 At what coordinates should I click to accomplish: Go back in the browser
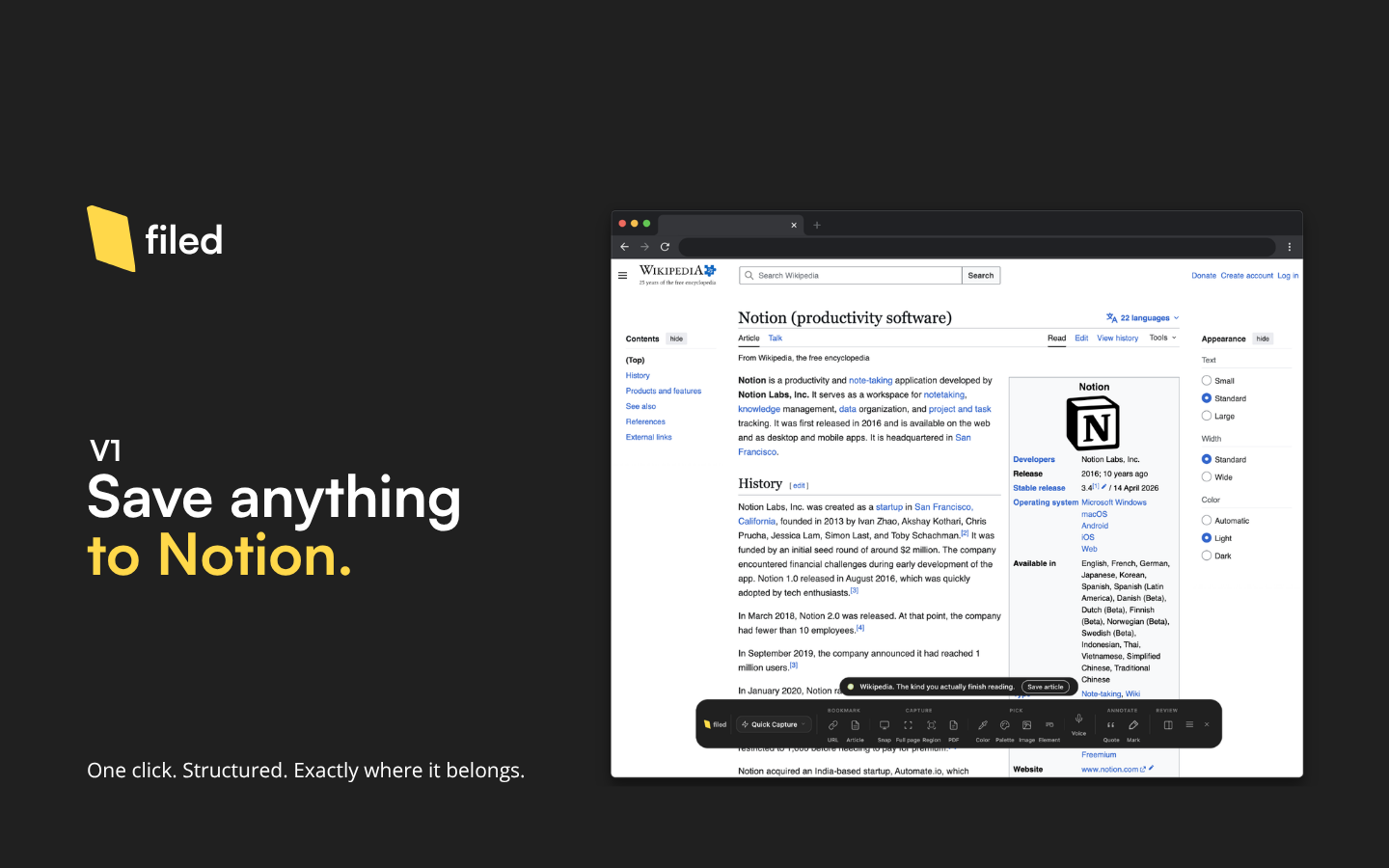624,247
